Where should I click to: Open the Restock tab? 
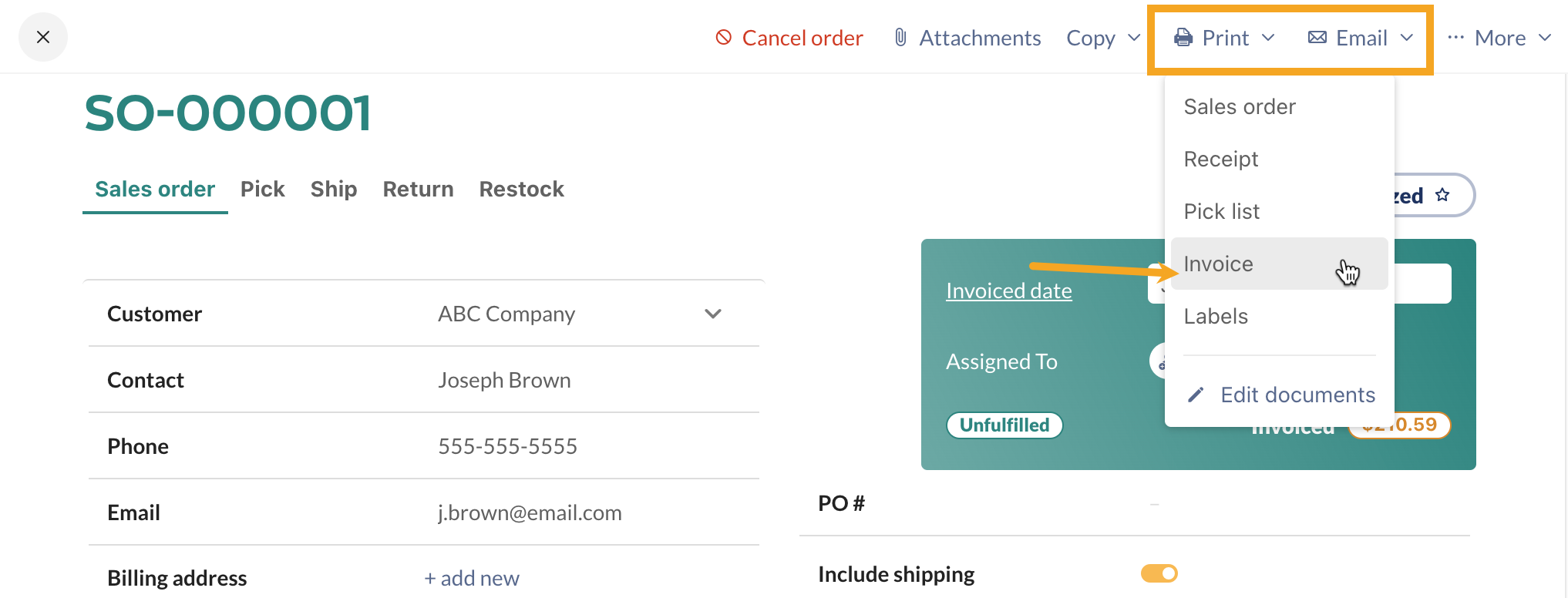click(521, 189)
